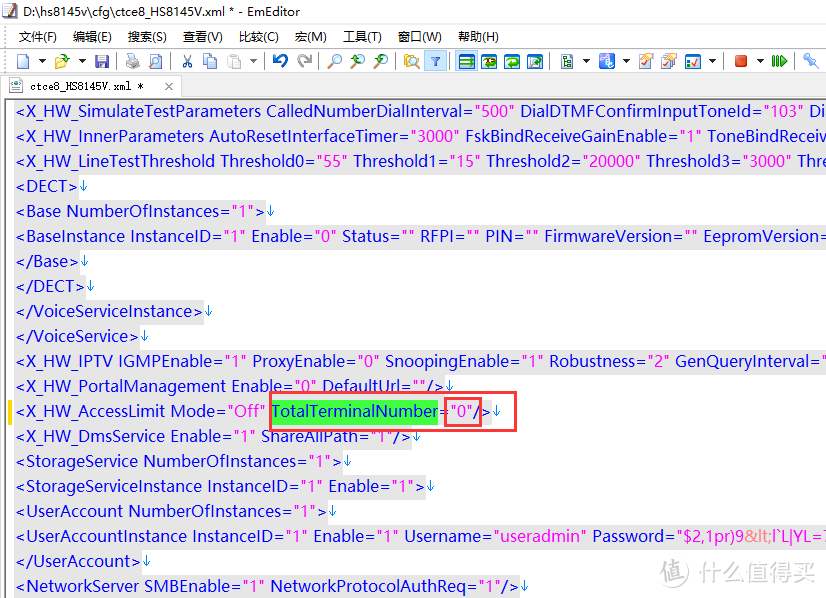
Task: Run the macro with green play icon
Action: tap(779, 61)
